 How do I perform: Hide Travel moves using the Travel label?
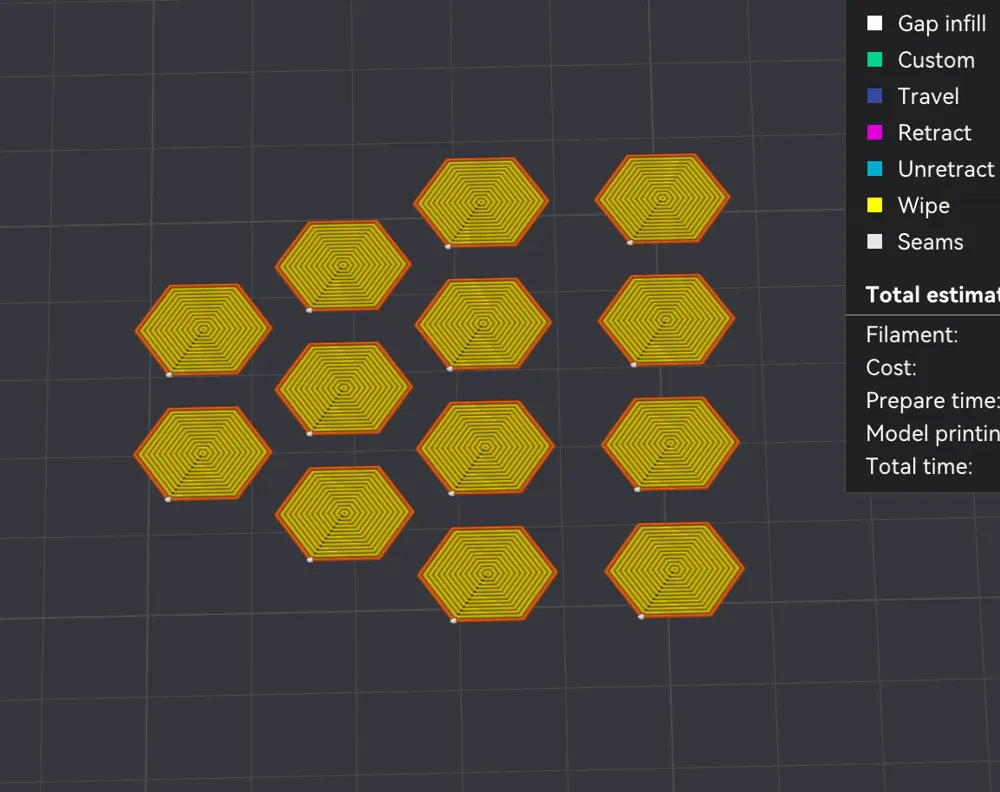(x=928, y=96)
